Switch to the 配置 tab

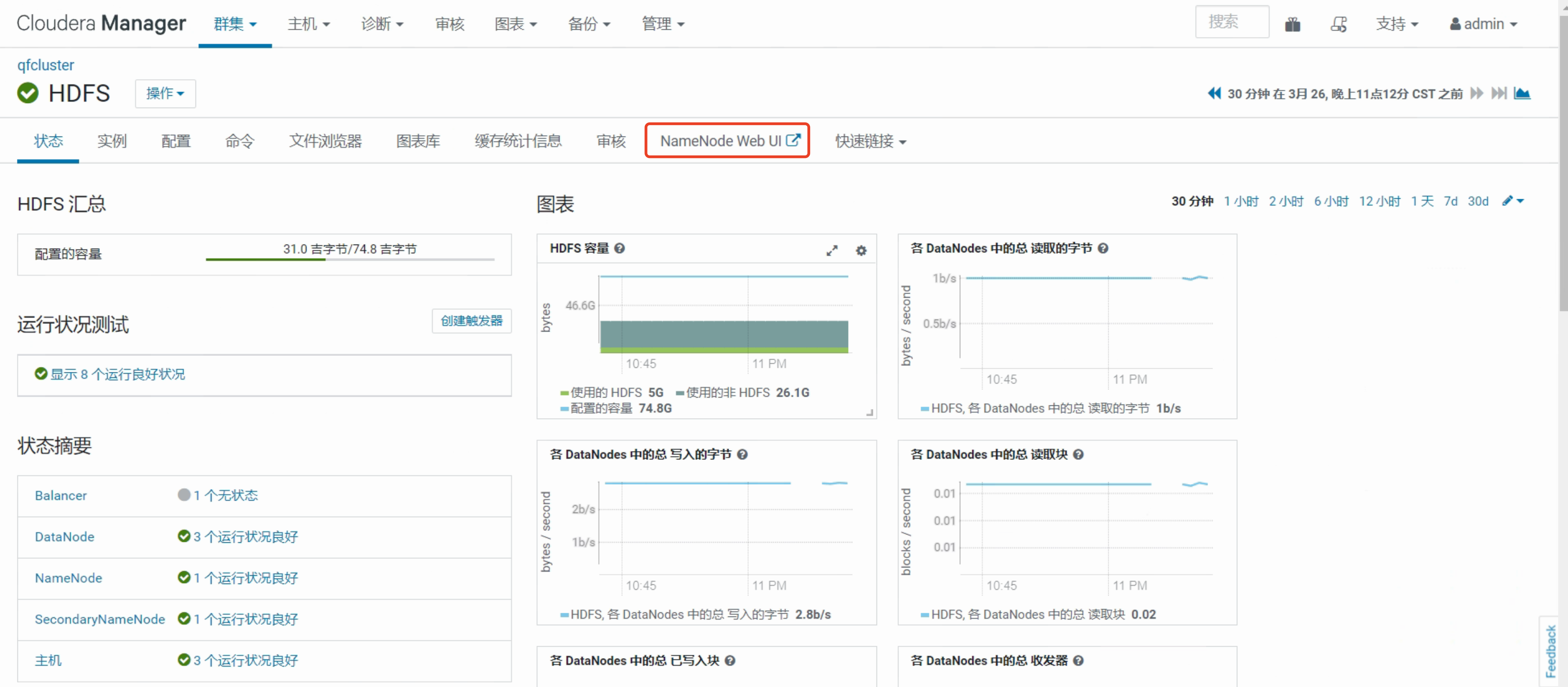point(176,141)
